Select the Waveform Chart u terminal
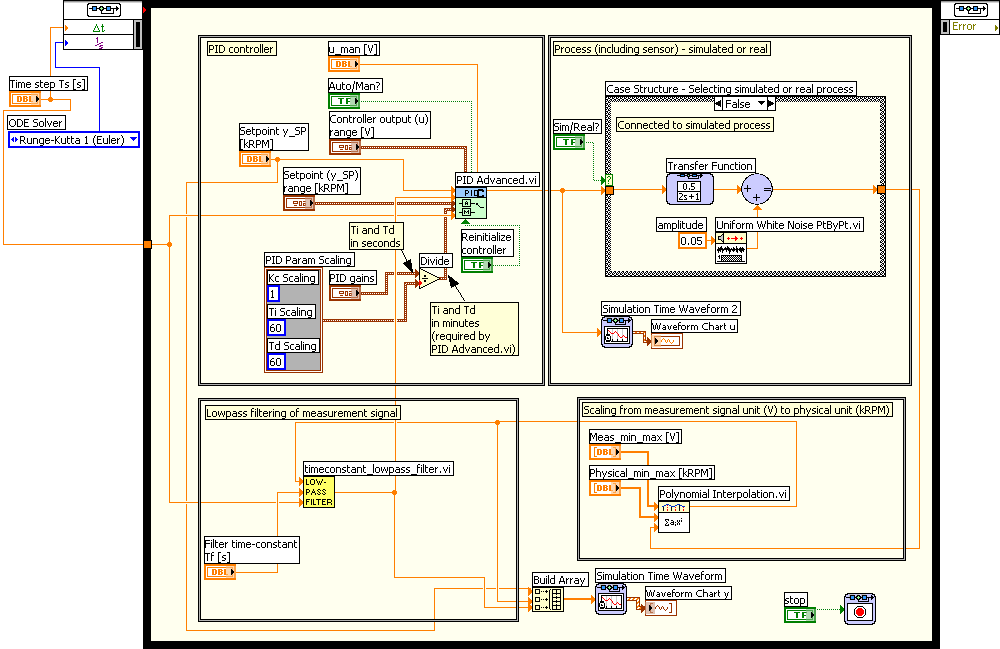The height and width of the screenshot is (649, 1000). [666, 341]
